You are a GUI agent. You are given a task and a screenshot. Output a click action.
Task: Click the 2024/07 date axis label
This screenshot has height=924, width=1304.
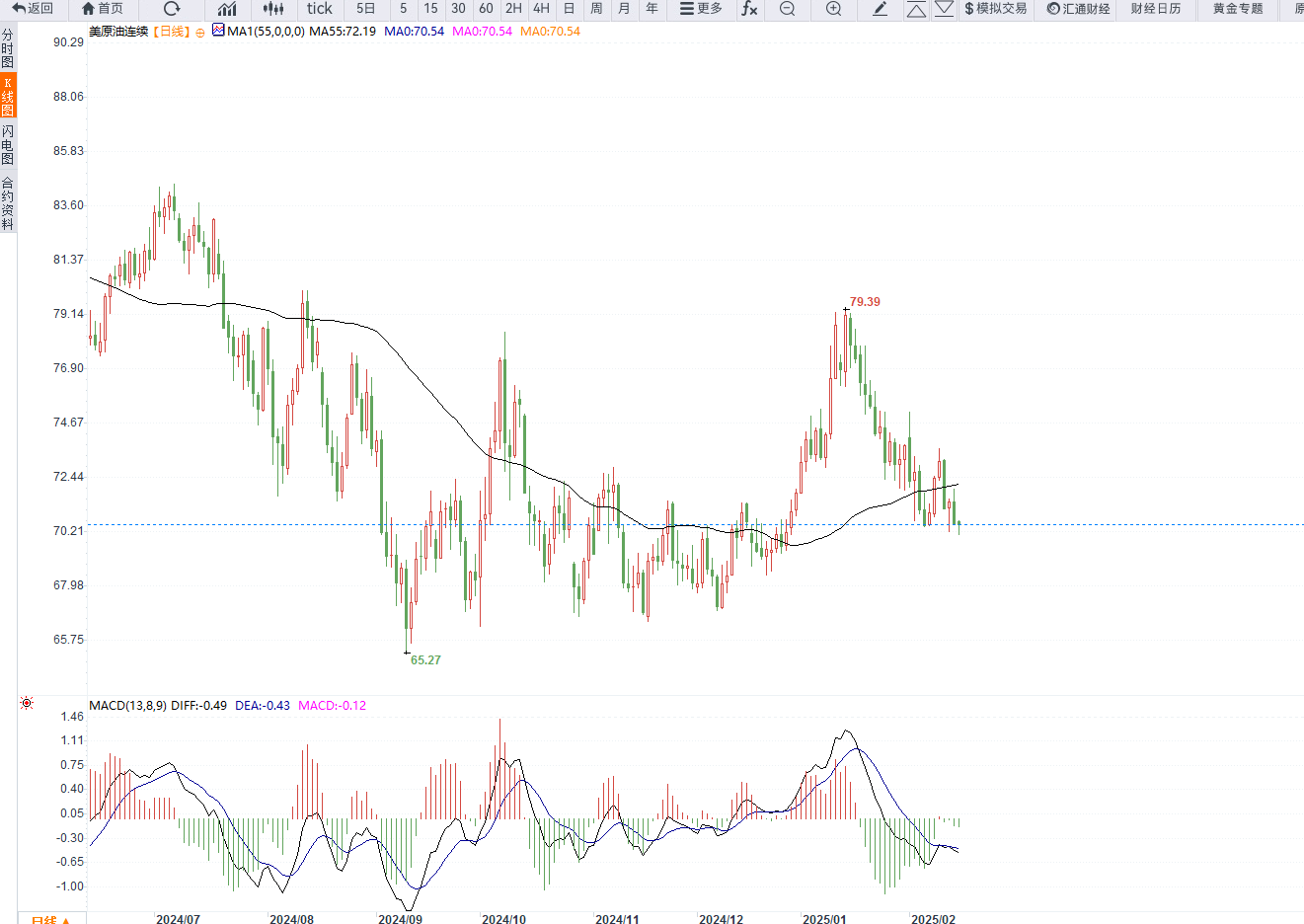pos(178,919)
